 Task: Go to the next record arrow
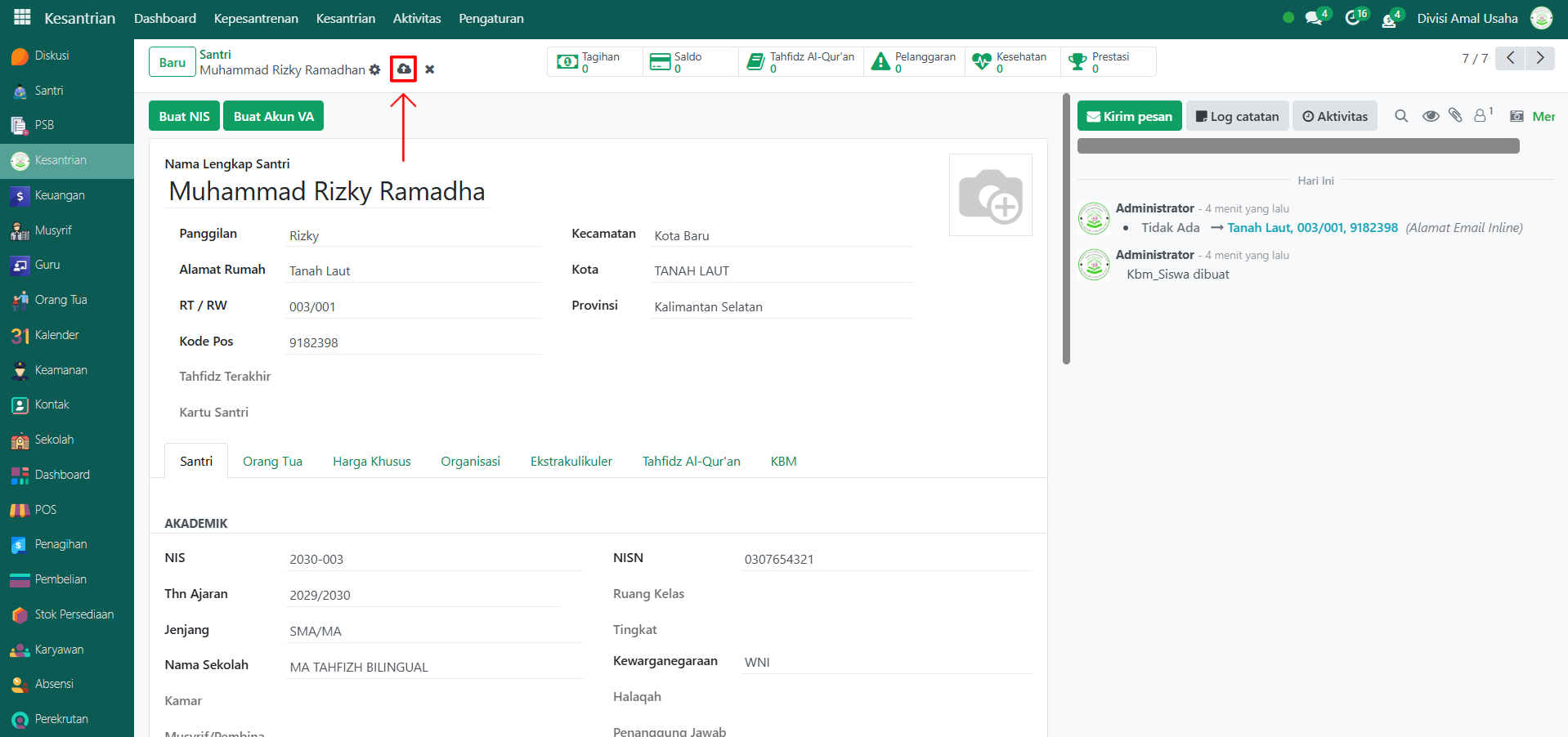pos(1540,58)
